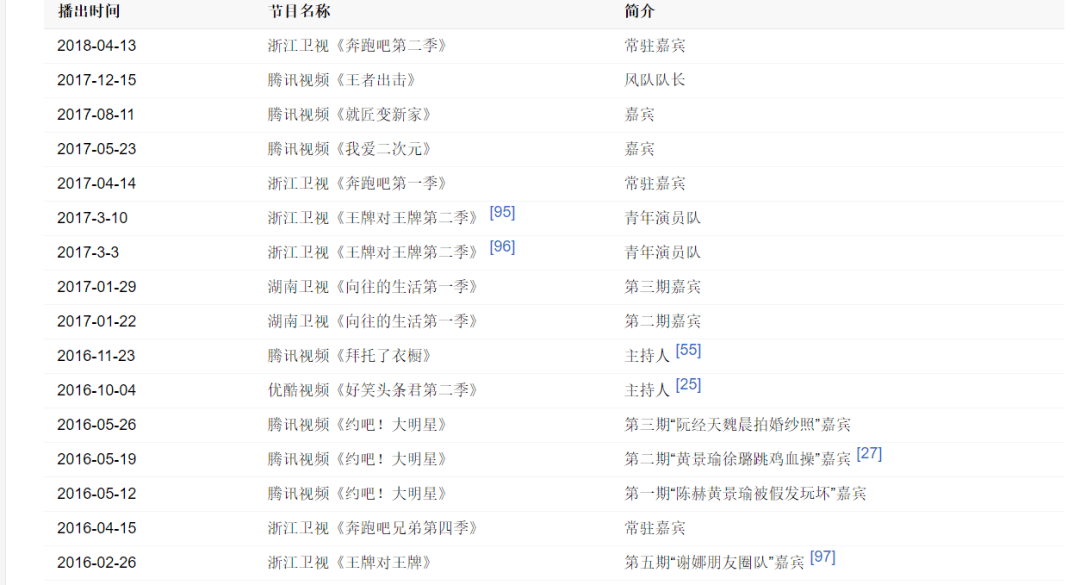
Task: Click citation [55] beside 主持人
Action: point(688,350)
